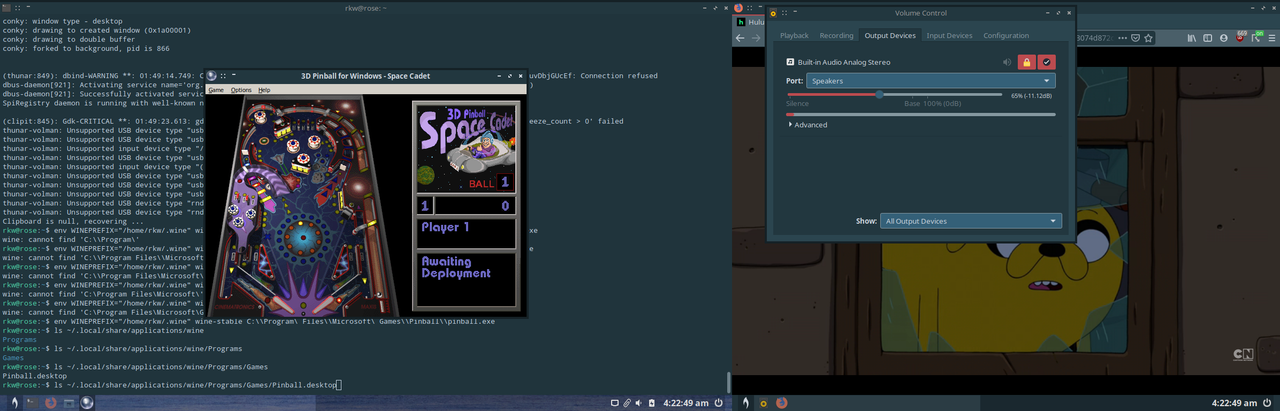
Task: Click the Volume Control window app icon
Action: 773,13
